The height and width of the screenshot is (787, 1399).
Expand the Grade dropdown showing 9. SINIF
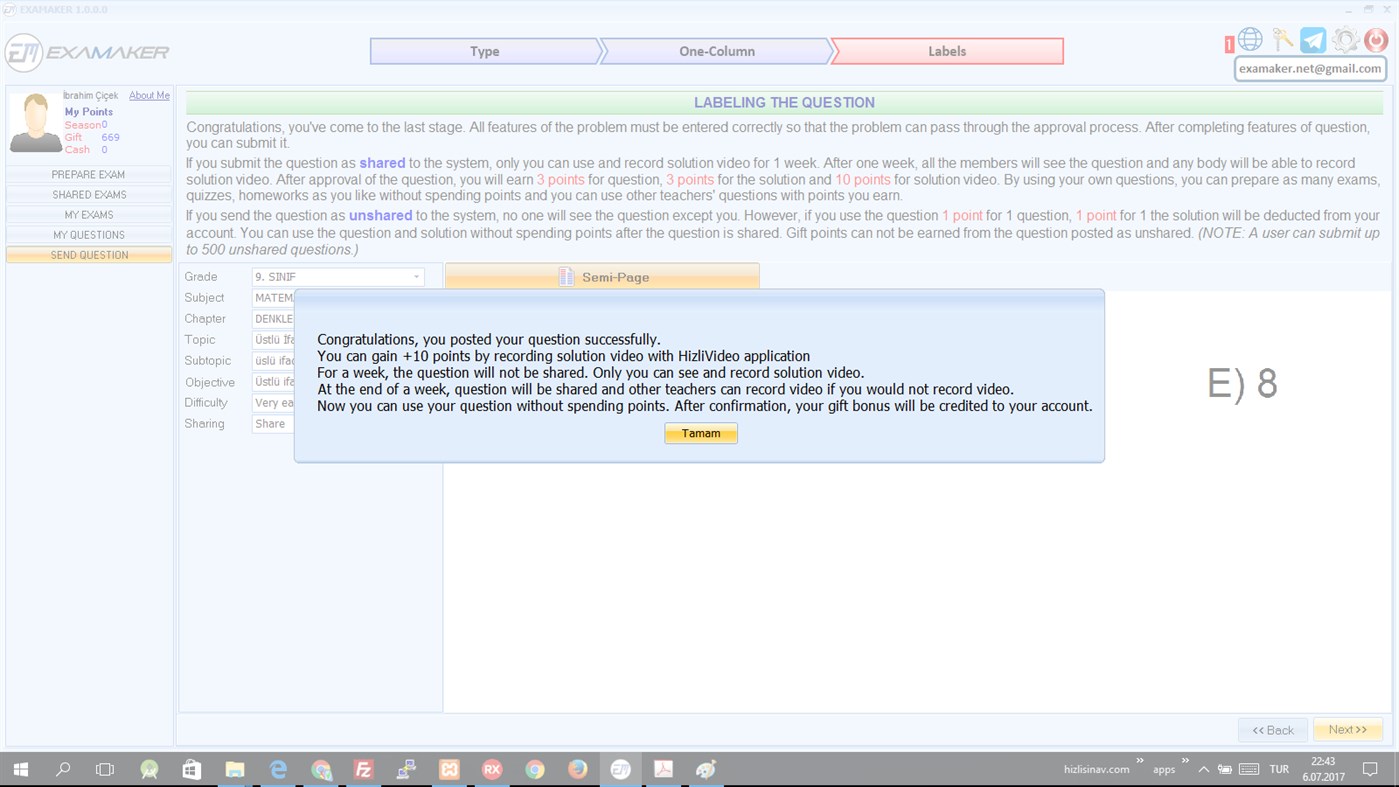click(337, 276)
